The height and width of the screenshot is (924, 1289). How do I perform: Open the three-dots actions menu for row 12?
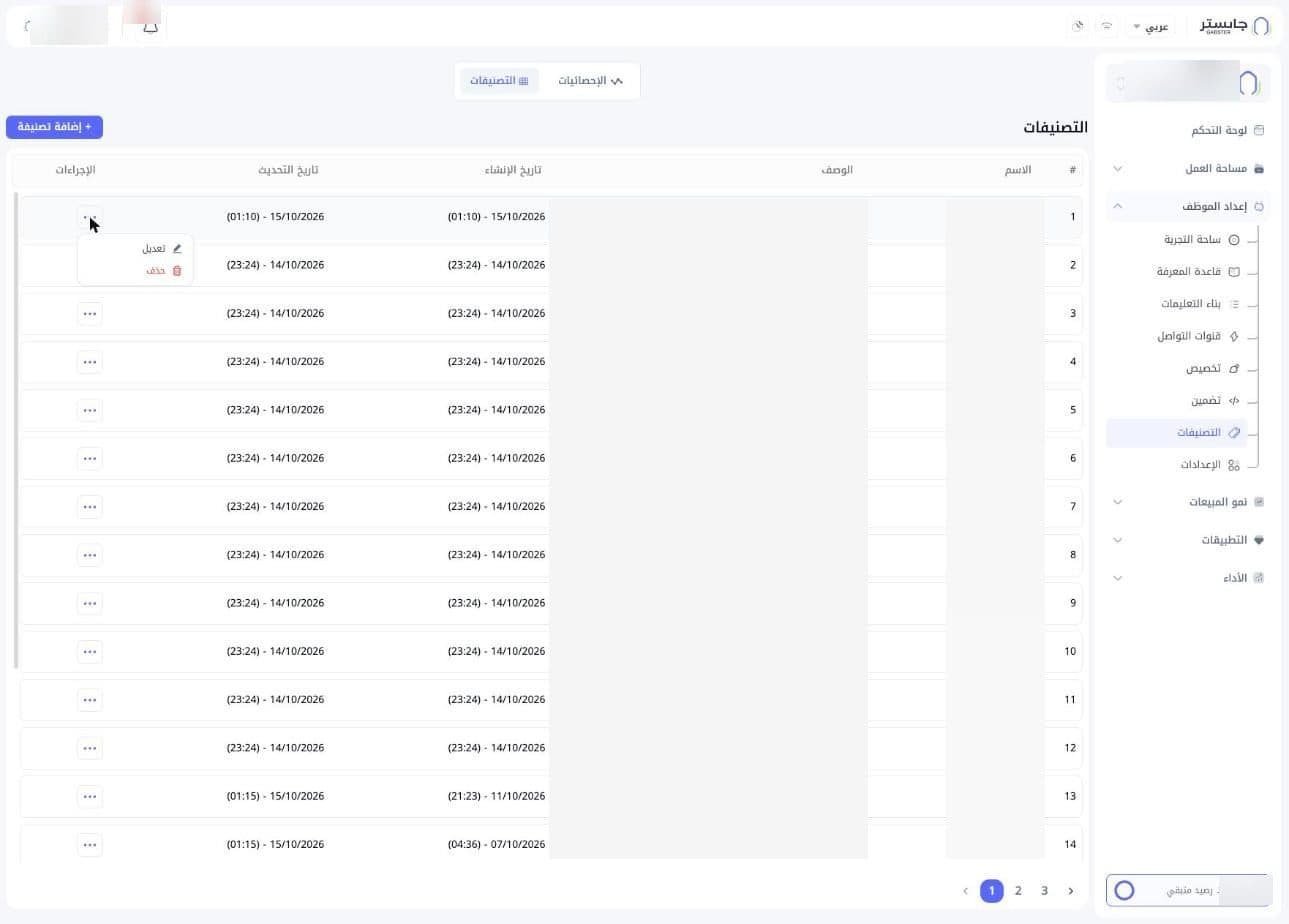(90, 748)
